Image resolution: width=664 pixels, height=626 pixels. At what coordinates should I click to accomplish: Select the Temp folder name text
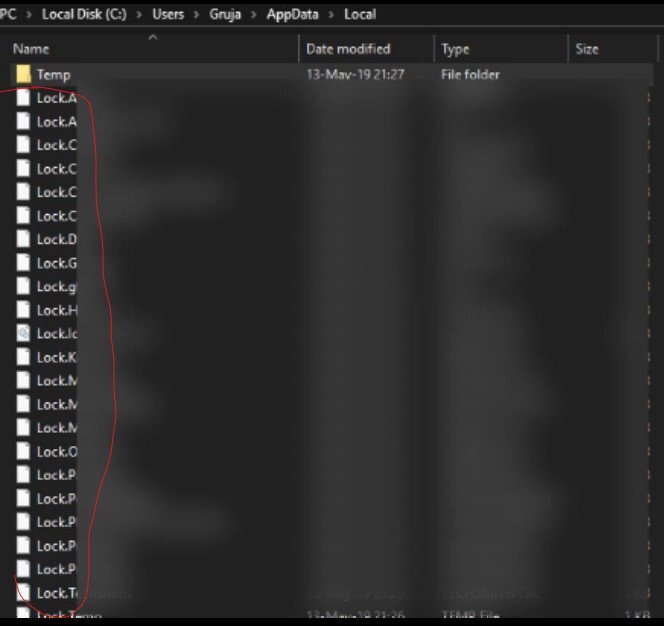coord(53,75)
